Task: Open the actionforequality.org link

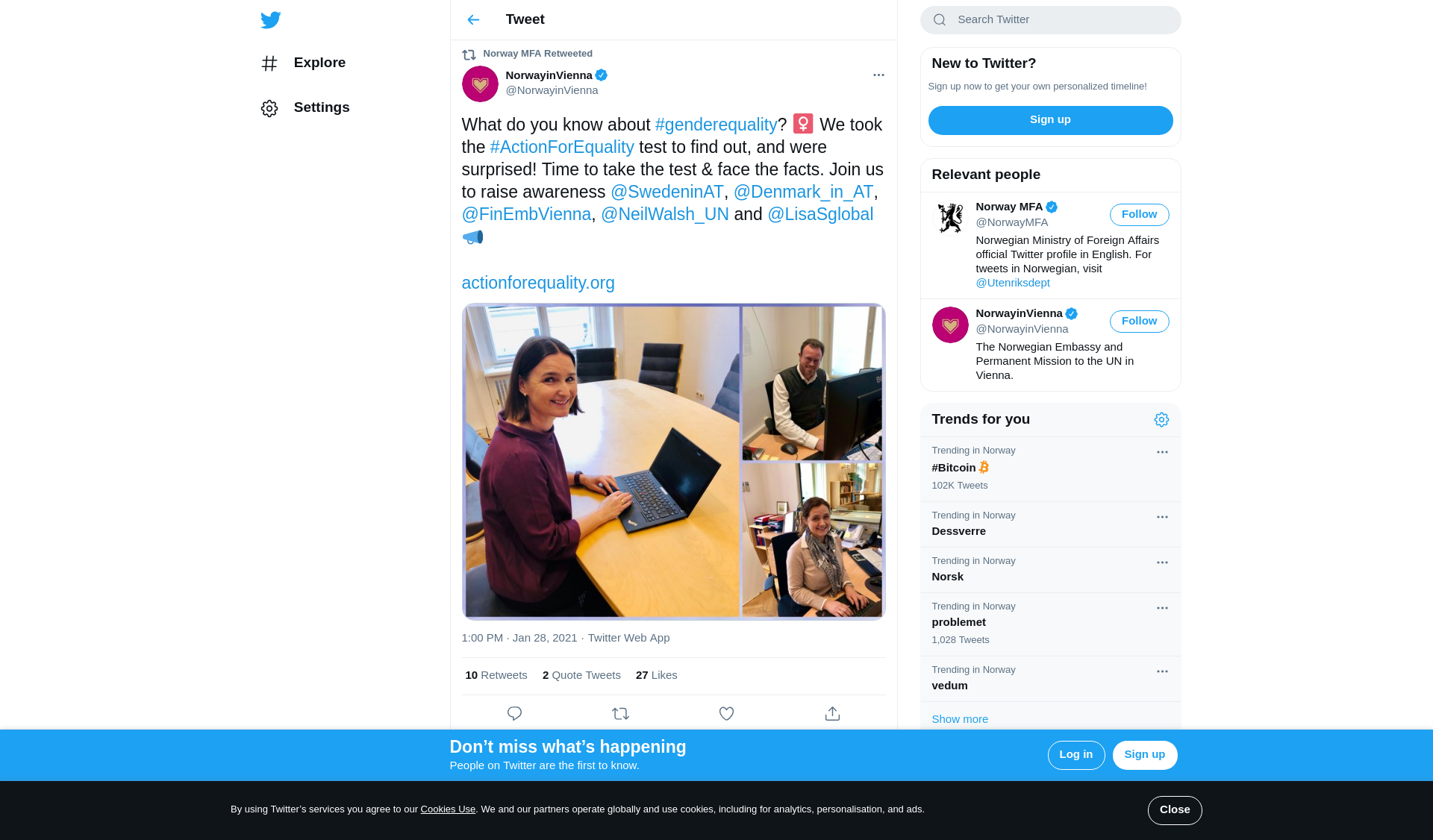Action: tap(538, 283)
